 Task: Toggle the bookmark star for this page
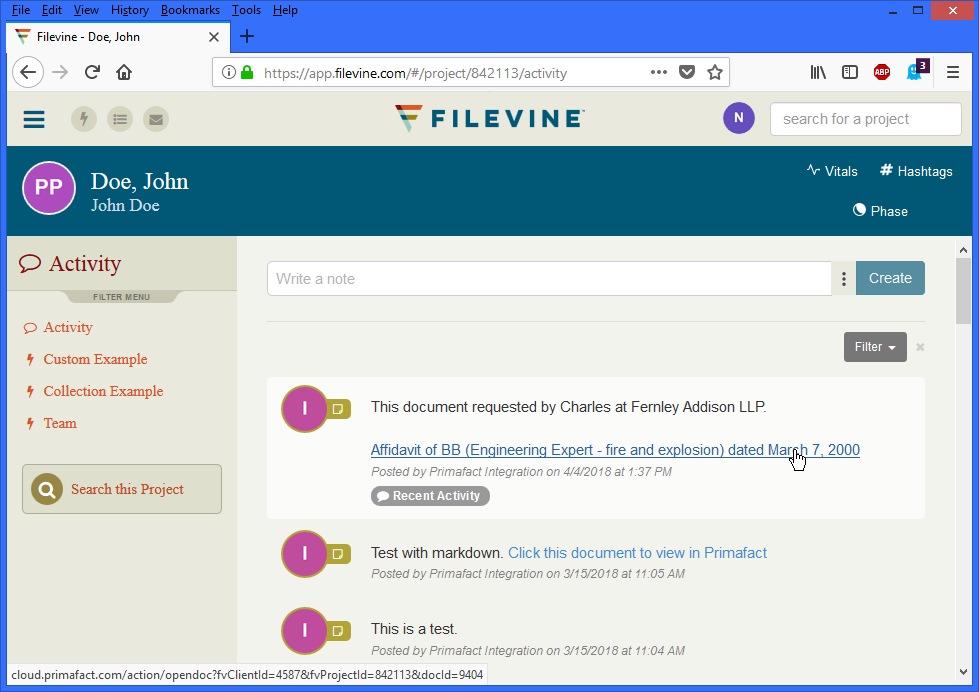click(x=715, y=72)
